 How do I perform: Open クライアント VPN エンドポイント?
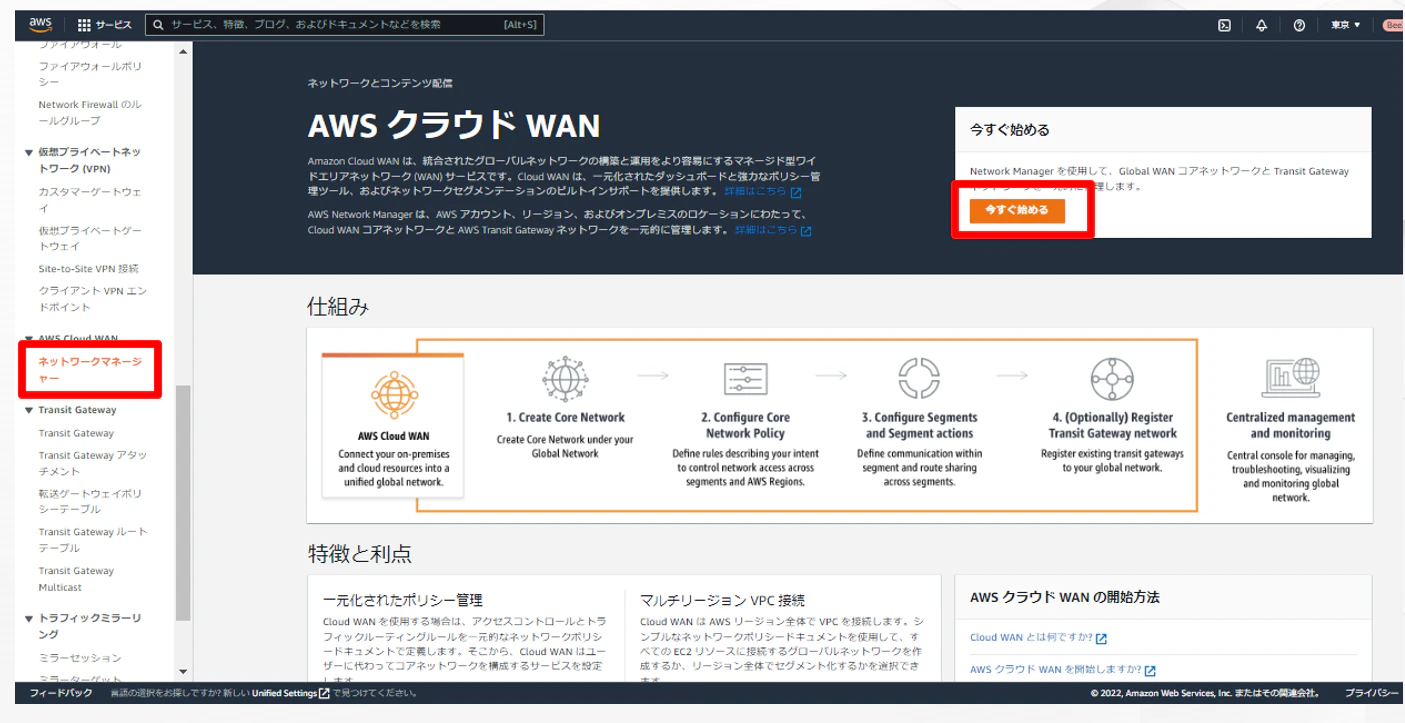(92, 299)
